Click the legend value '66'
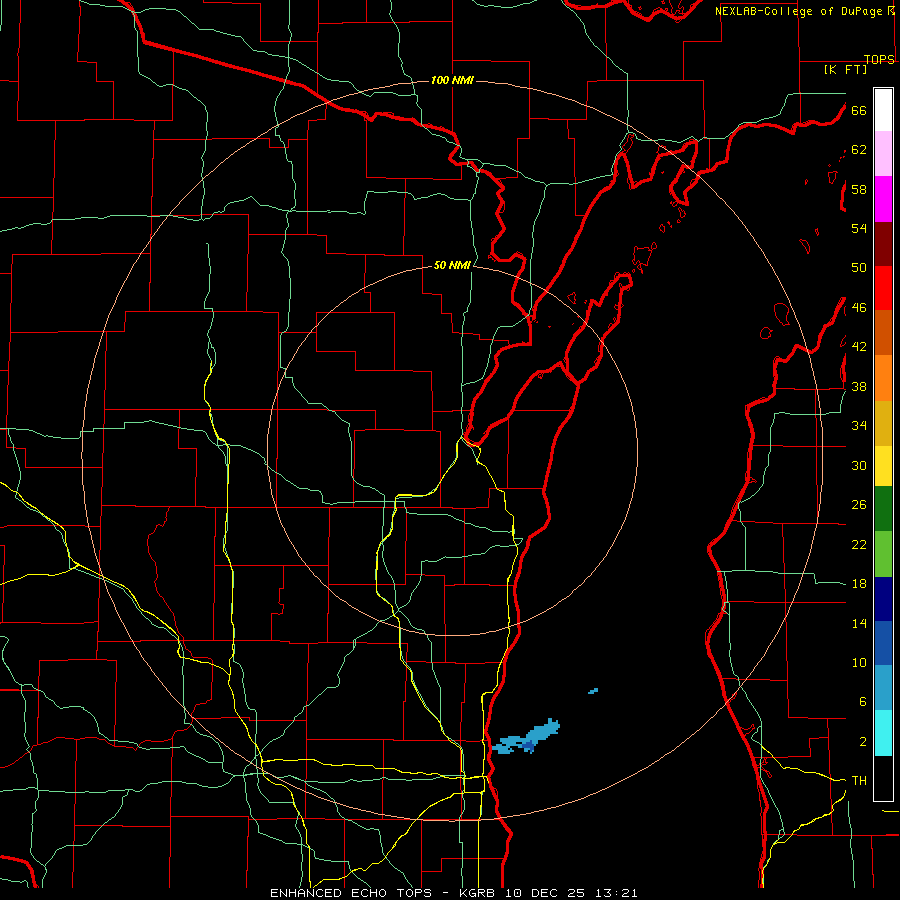This screenshot has width=900, height=900. (x=859, y=110)
